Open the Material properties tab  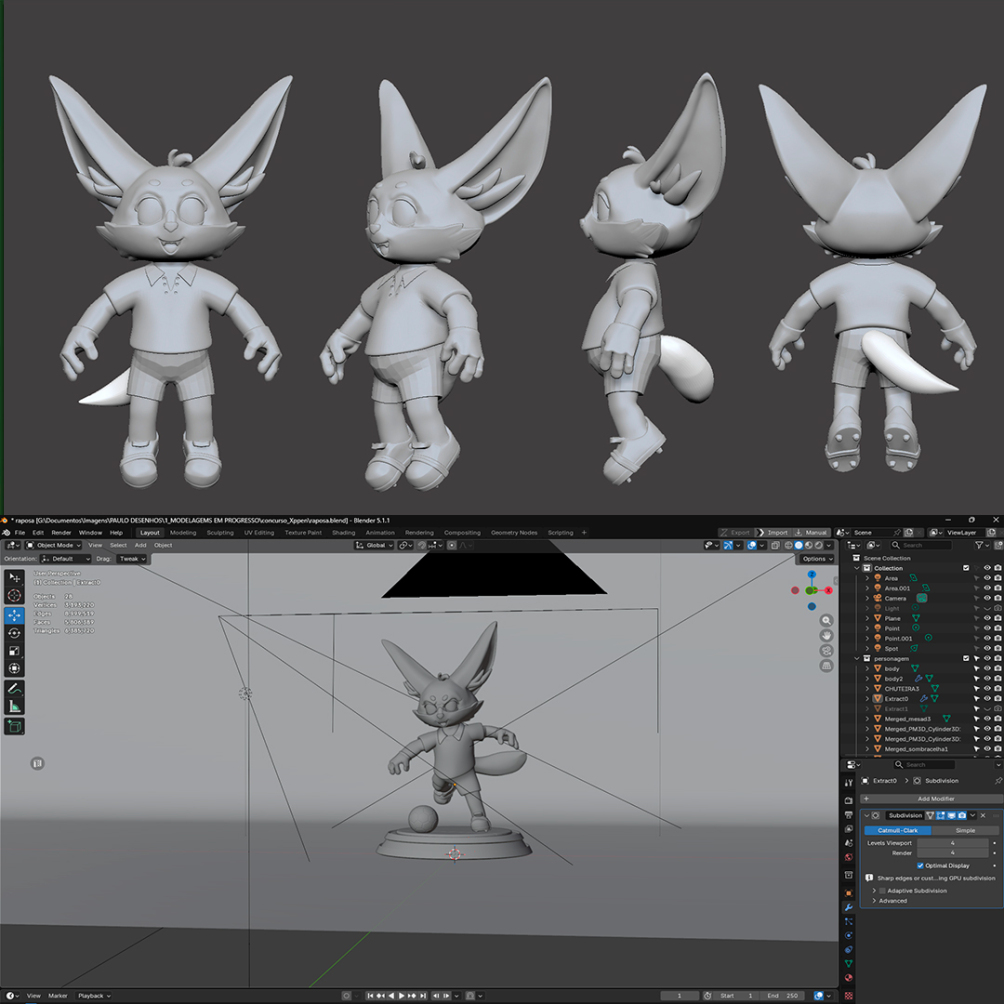(848, 978)
